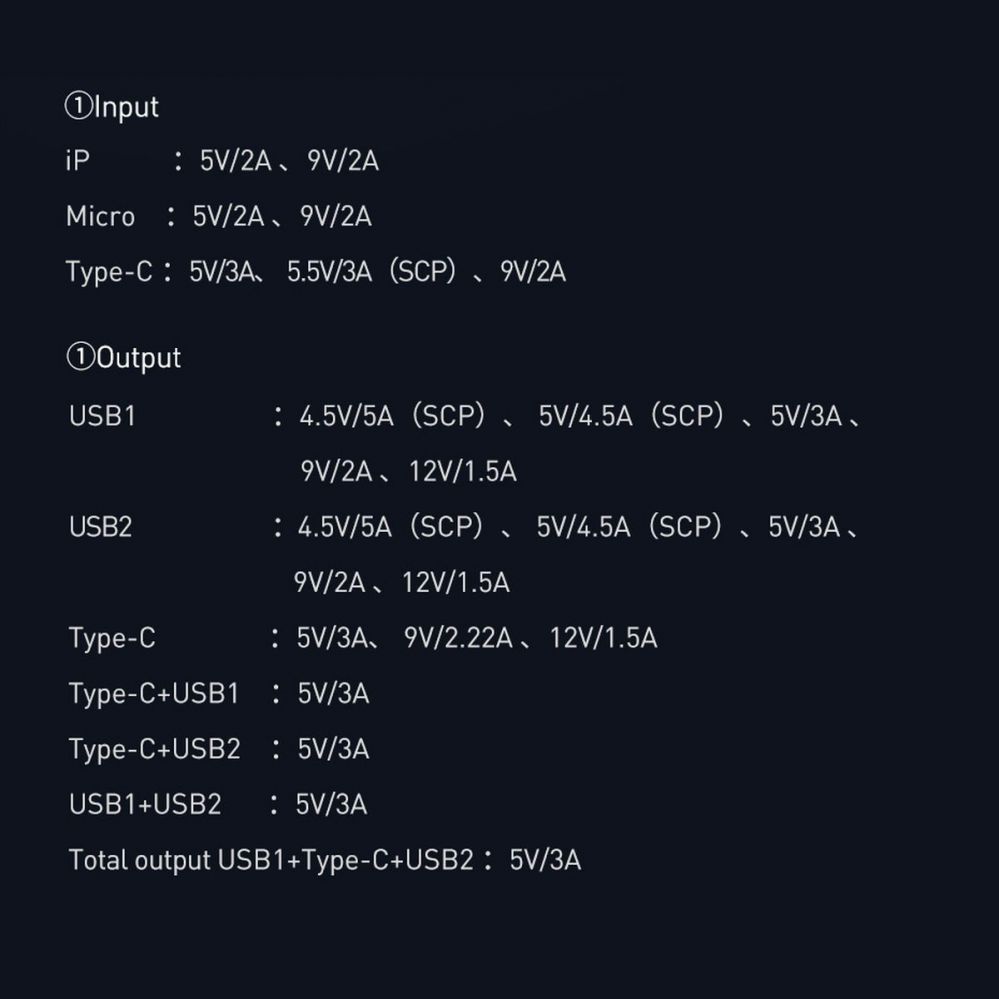This screenshot has width=999, height=999.
Task: Click the 5V/2A value in Micro row
Action: coord(228,216)
